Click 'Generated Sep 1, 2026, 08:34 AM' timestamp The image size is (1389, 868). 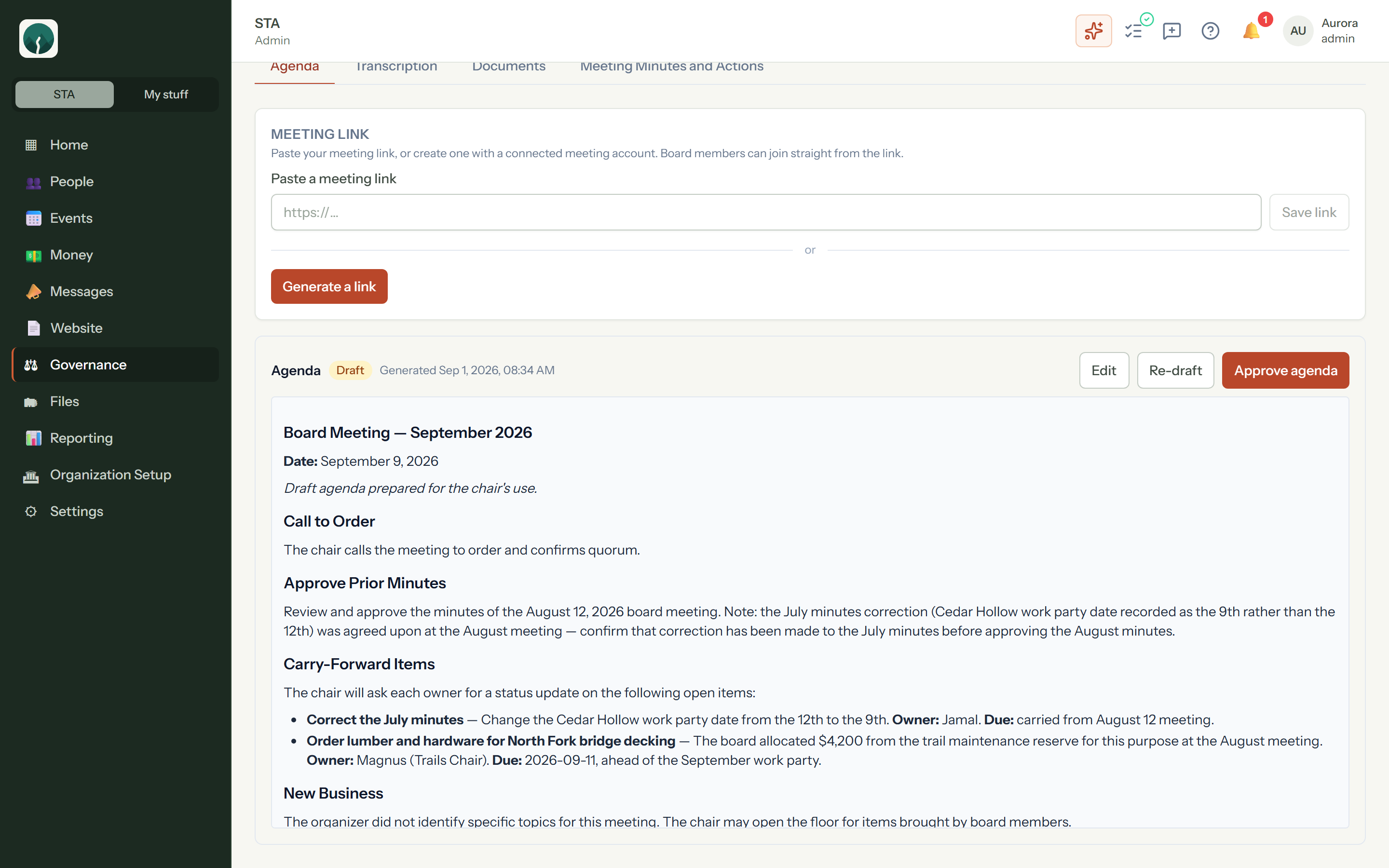pos(467,370)
